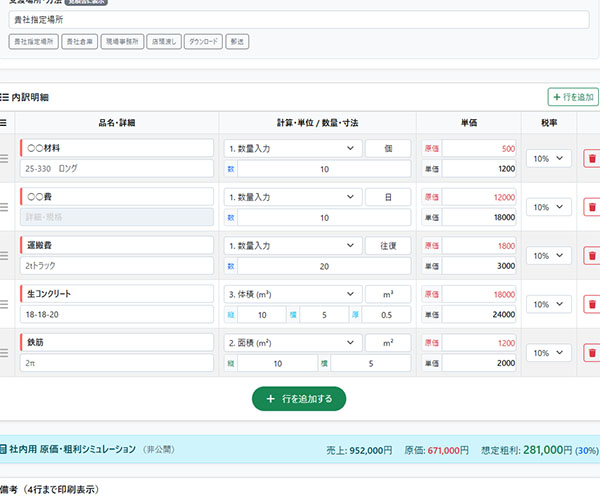Edit cost price 12000 for ○○費
The height and width of the screenshot is (500, 600).
pos(479,197)
